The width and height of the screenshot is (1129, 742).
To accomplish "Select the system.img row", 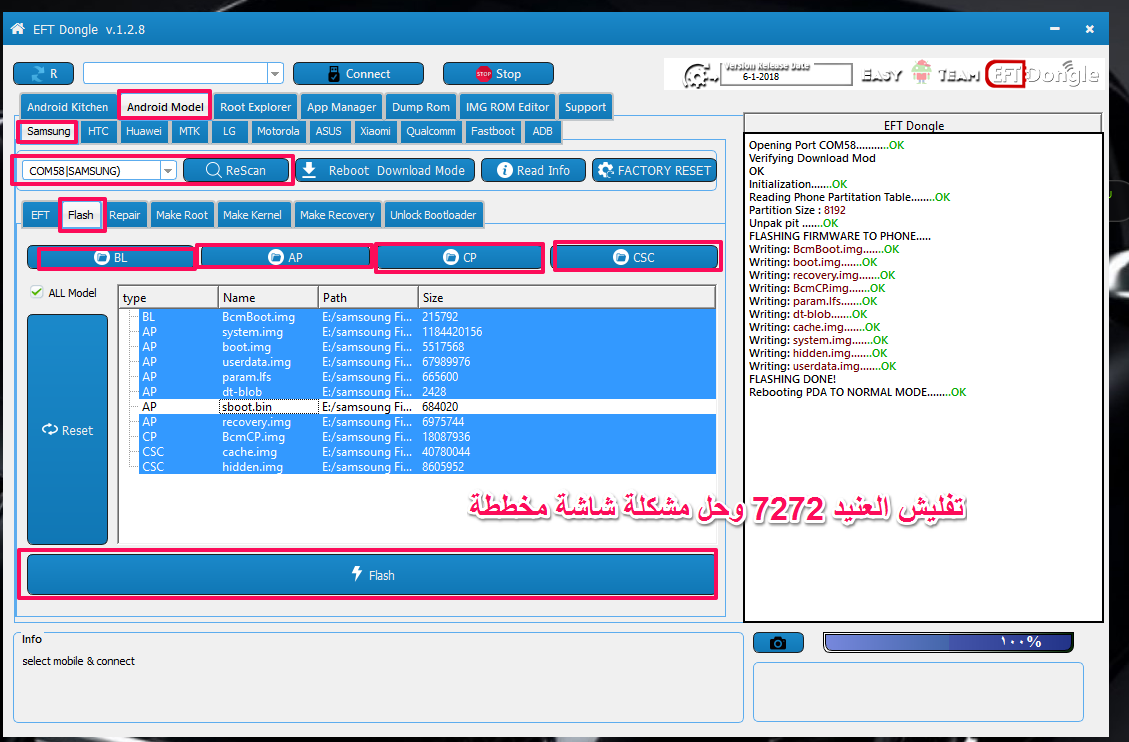I will 427,332.
